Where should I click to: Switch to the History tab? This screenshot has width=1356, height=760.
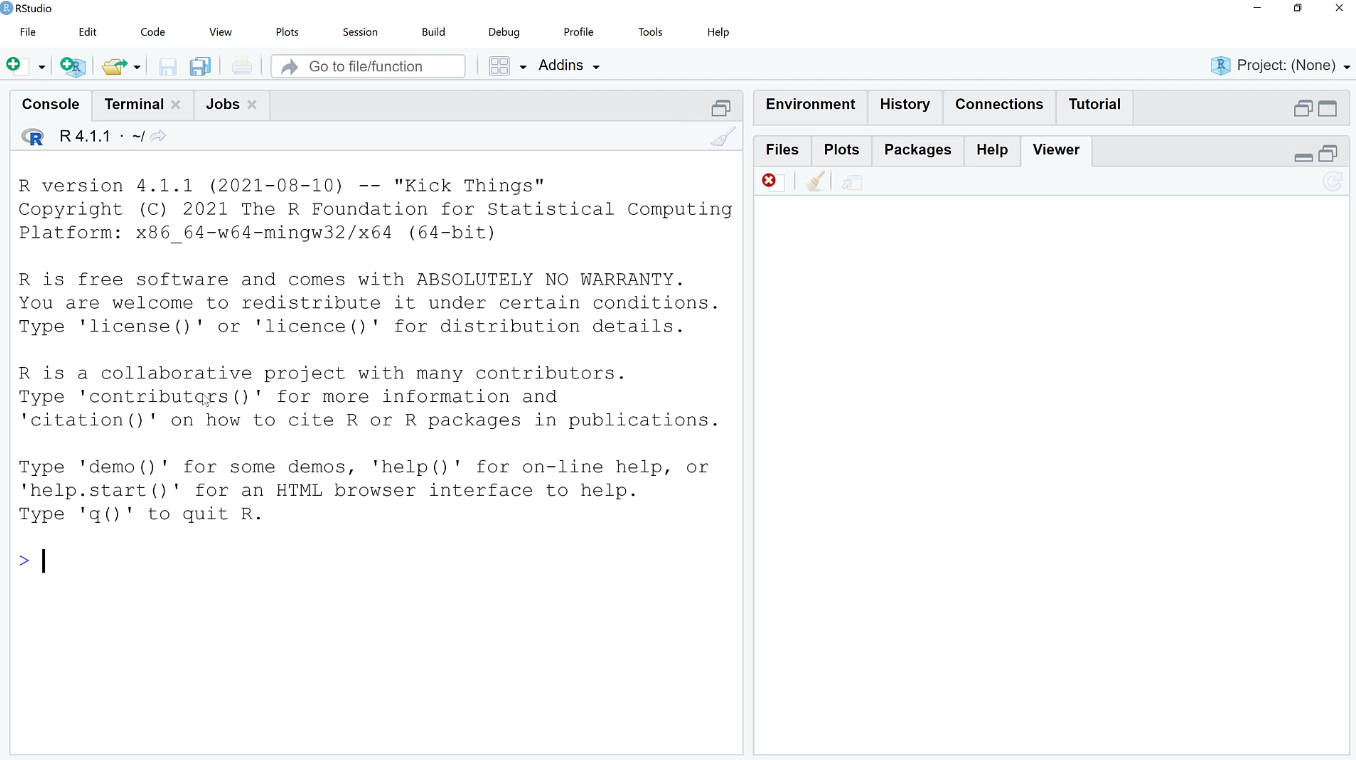(905, 105)
